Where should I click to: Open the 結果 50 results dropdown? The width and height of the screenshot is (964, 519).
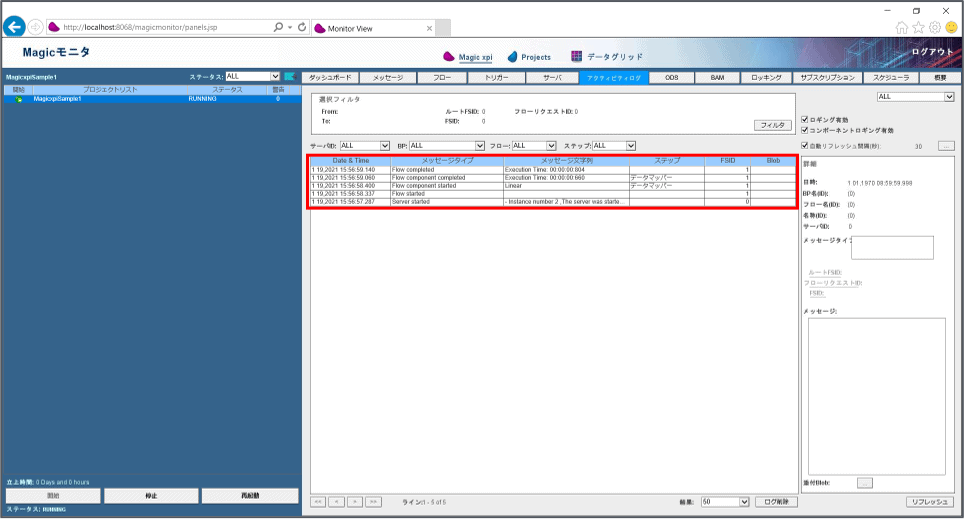coord(725,501)
